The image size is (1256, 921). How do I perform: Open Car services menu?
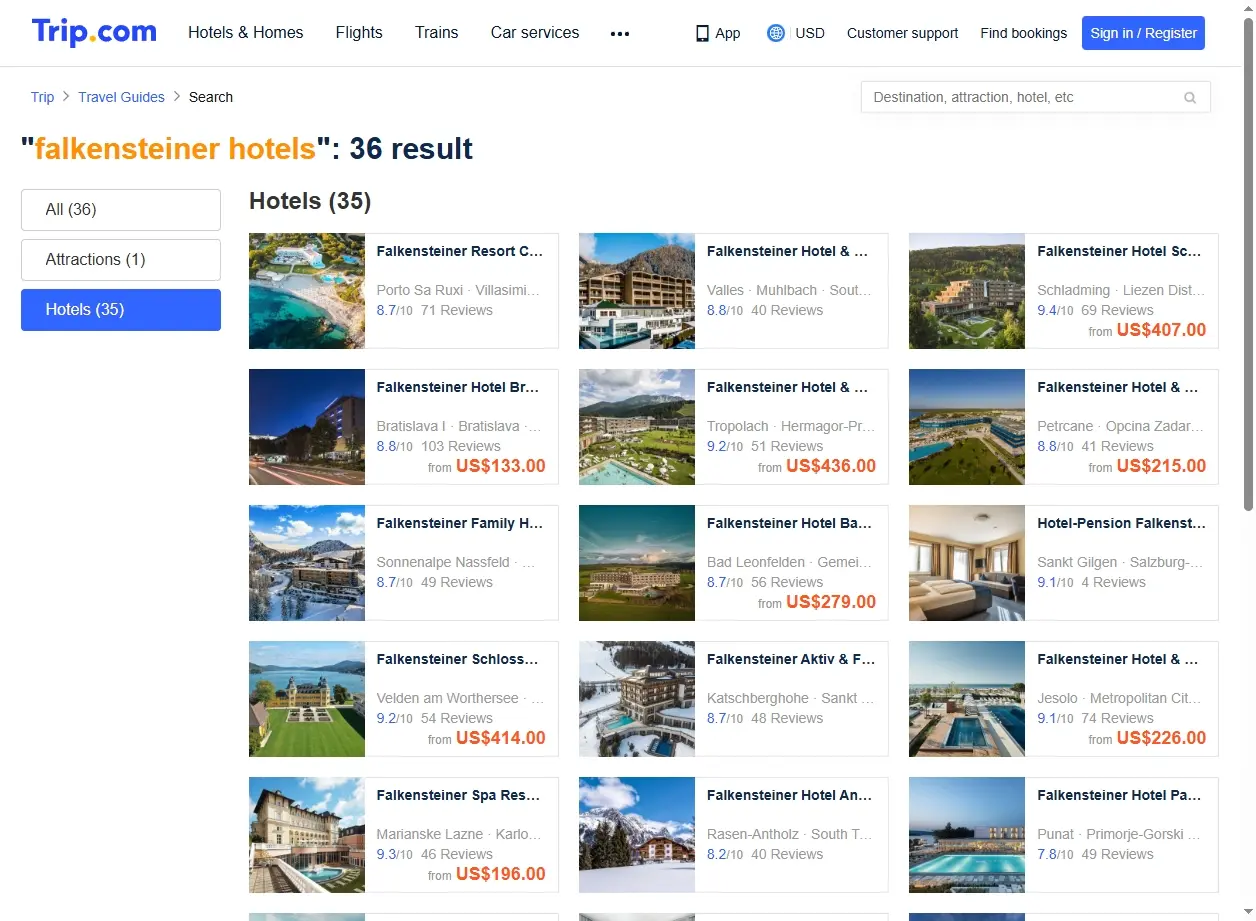click(x=535, y=33)
